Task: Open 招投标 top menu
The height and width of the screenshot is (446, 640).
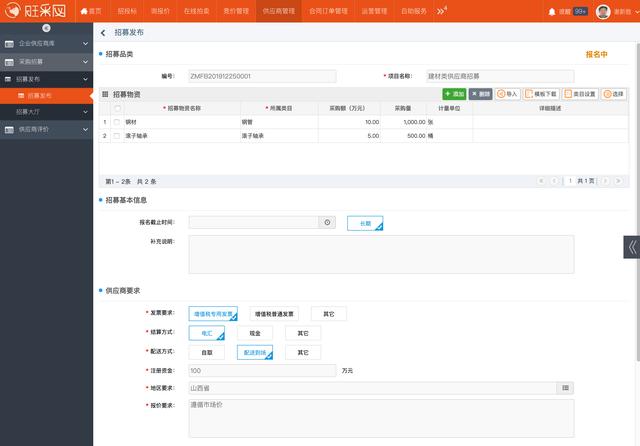Action: tap(127, 11)
